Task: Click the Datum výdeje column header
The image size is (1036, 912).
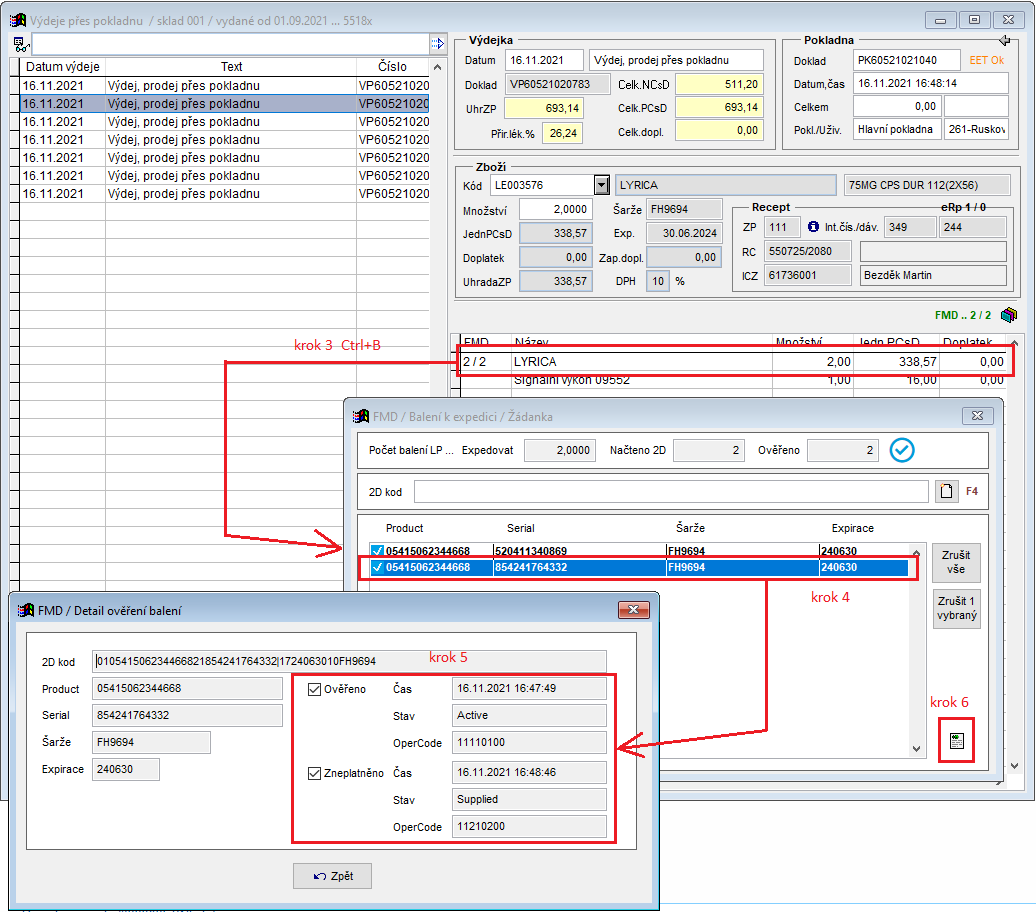Action: tap(62, 67)
